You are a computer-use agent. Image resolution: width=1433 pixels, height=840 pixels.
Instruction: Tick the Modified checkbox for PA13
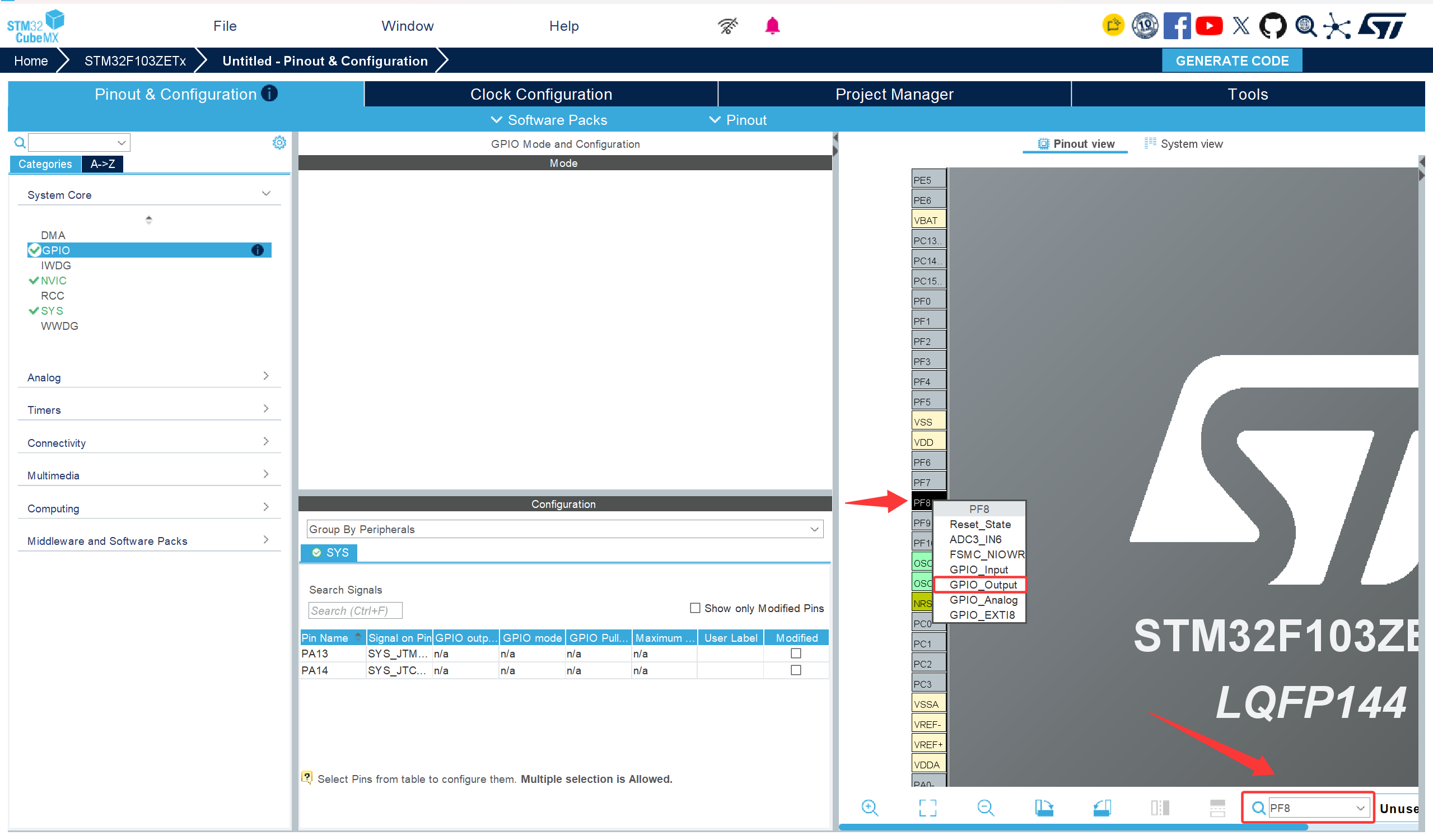tap(796, 654)
